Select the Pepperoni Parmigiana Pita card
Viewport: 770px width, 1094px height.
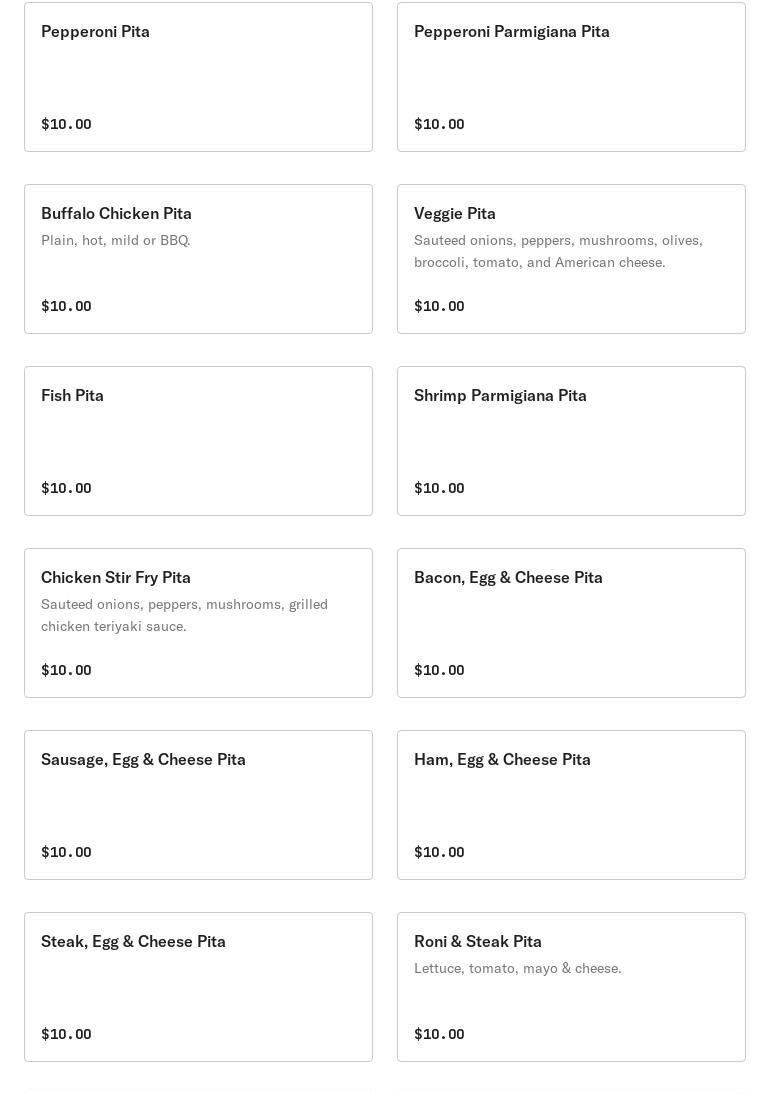(571, 77)
